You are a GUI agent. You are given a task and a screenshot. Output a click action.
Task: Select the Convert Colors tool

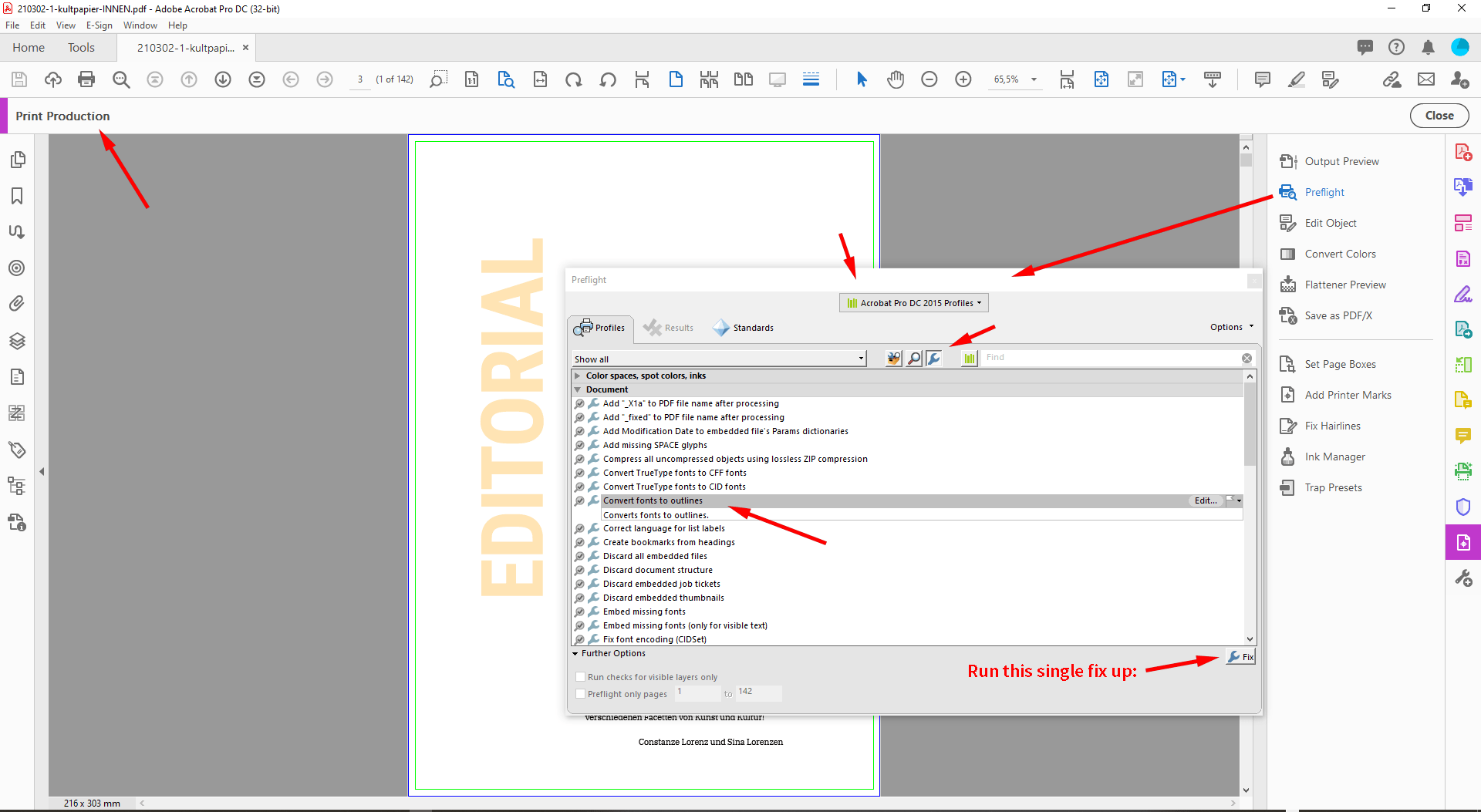1340,254
